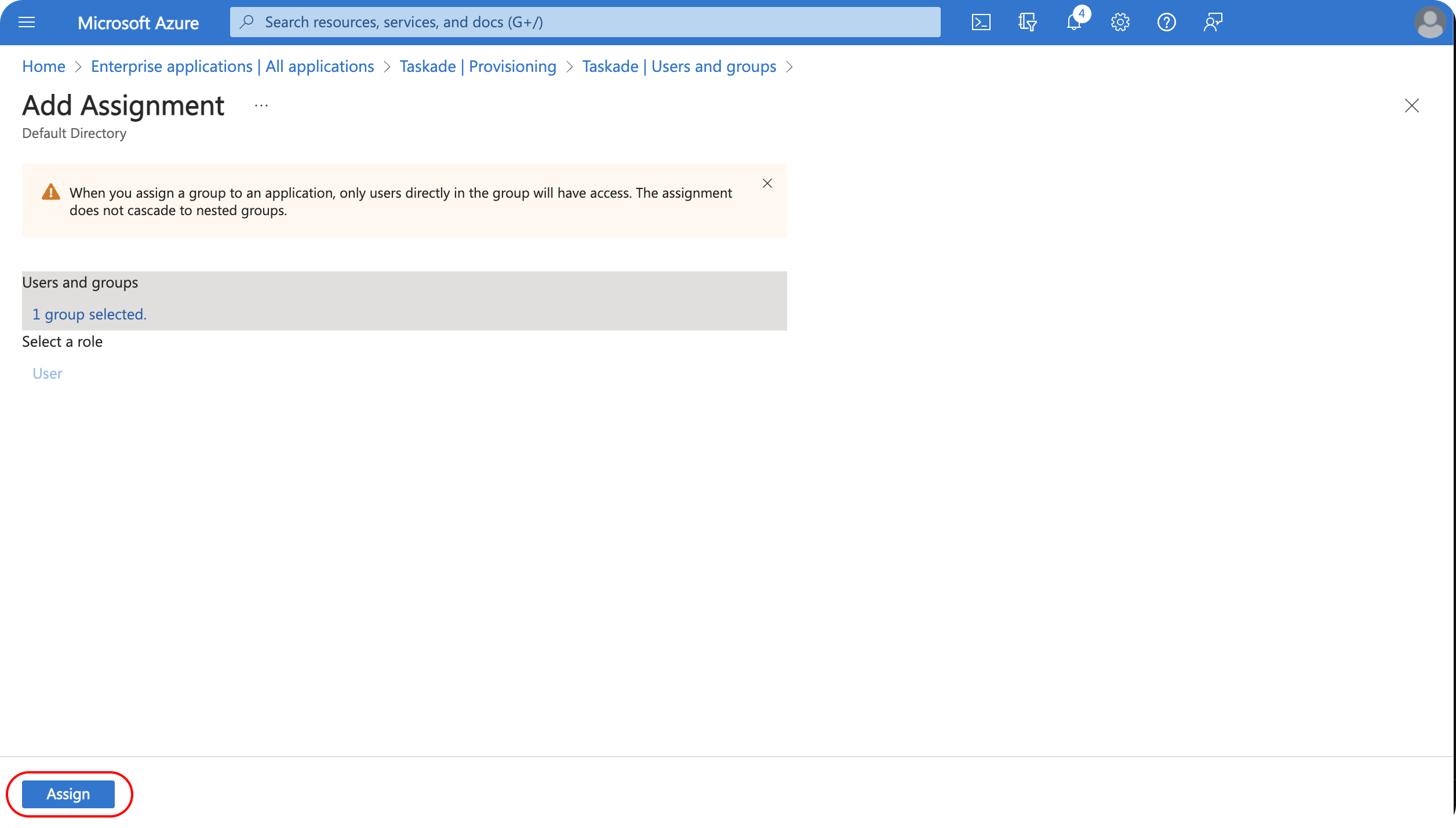
Task: Click the Home breadcrumb
Action: pyautogui.click(x=43, y=67)
